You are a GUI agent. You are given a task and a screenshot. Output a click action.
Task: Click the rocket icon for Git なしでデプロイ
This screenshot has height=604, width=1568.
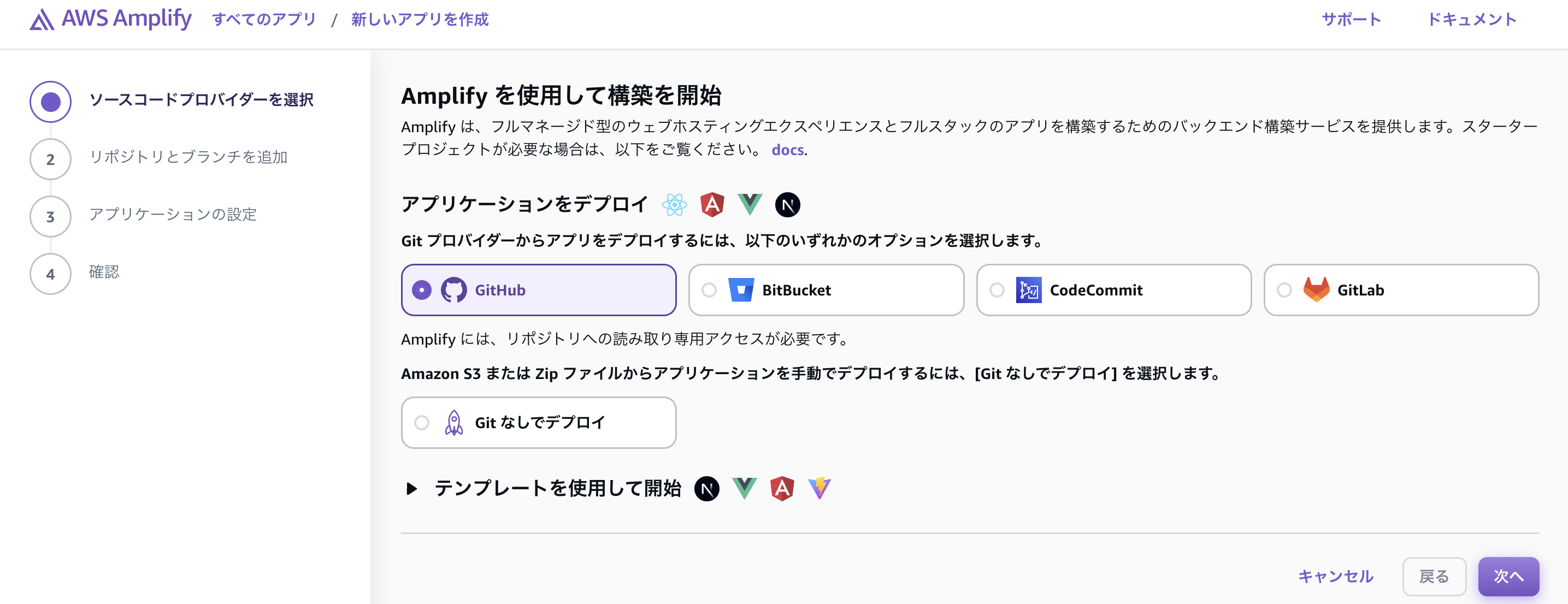click(x=453, y=423)
